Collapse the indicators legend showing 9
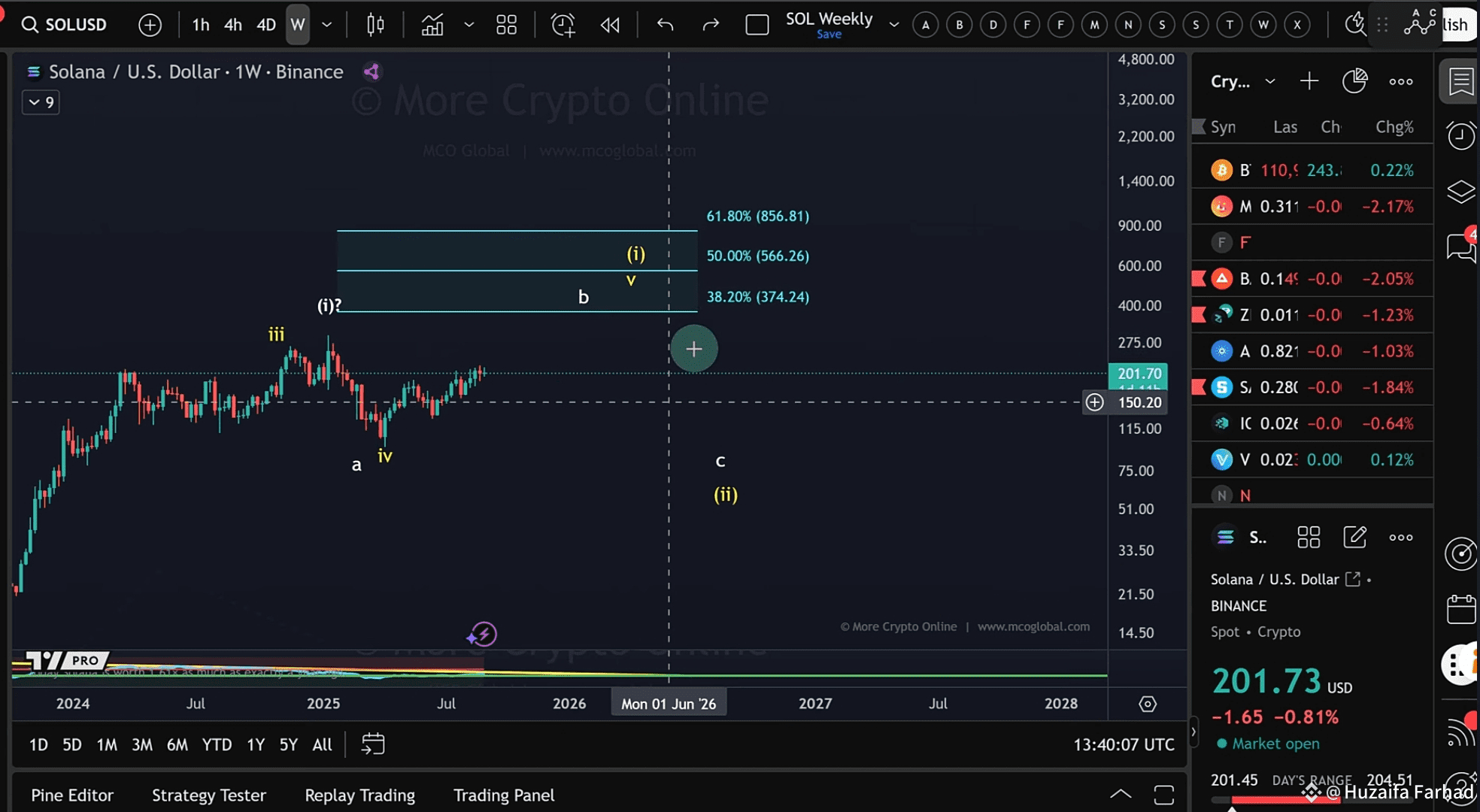This screenshot has height=812, width=1480. click(x=41, y=102)
